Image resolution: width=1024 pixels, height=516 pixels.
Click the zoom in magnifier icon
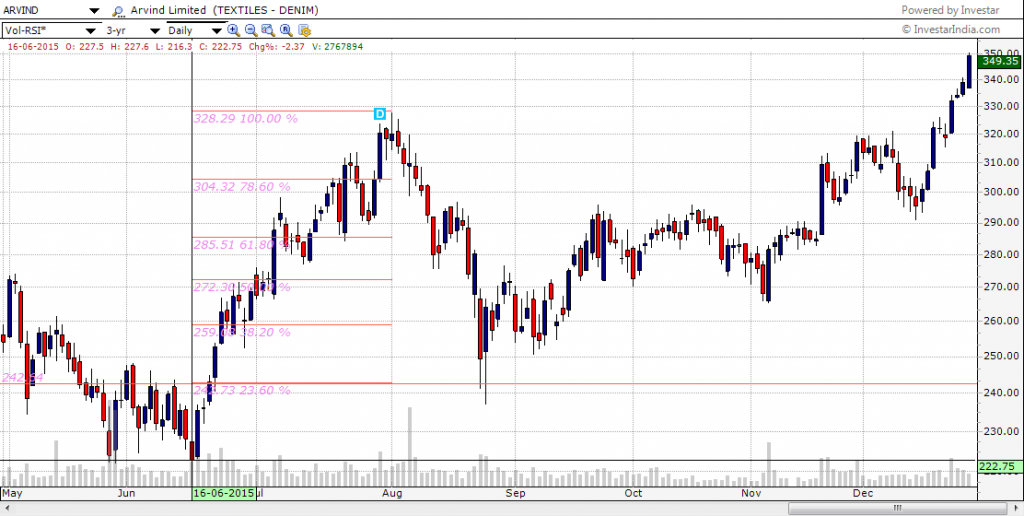[x=233, y=30]
